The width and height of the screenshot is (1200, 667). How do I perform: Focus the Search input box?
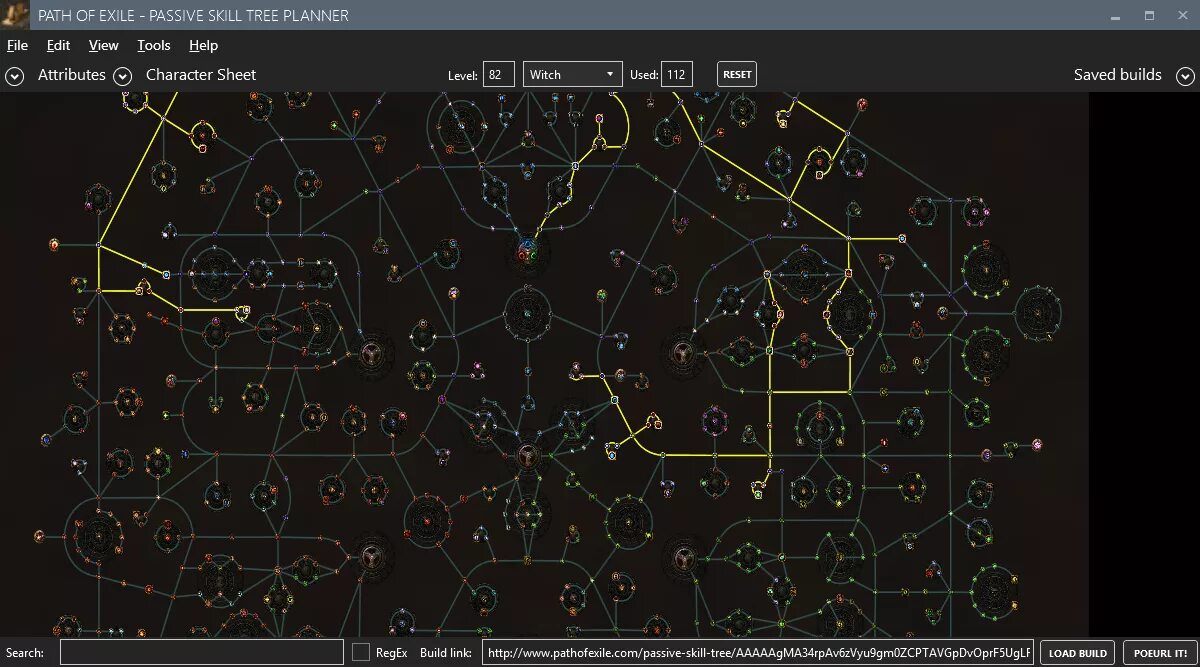pos(201,653)
